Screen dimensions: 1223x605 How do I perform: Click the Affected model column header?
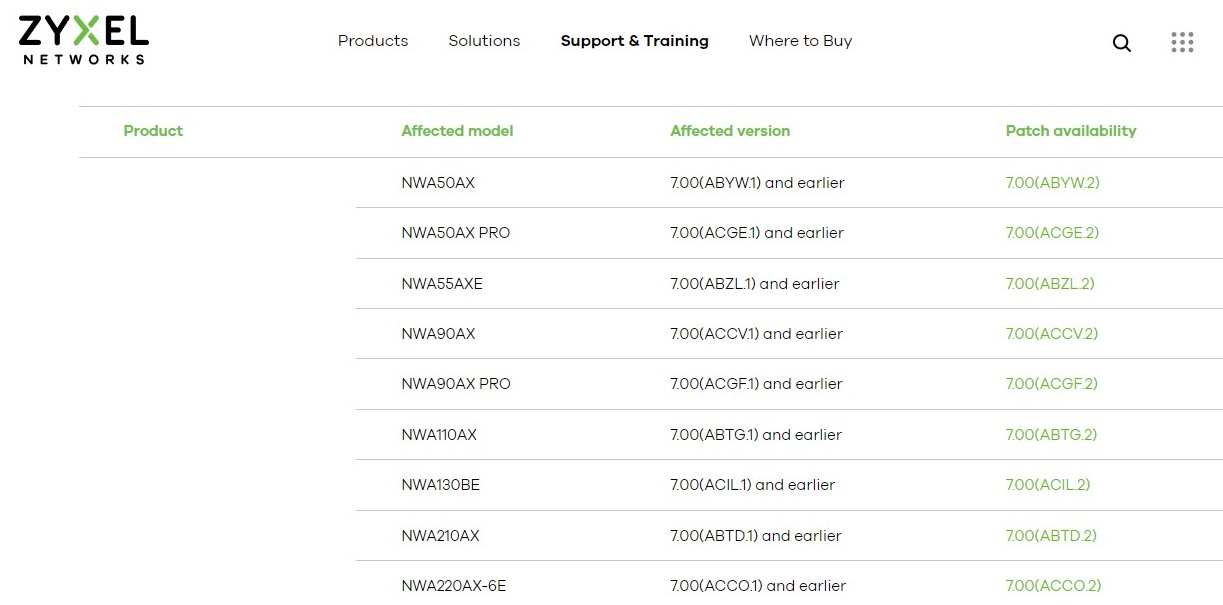(457, 131)
